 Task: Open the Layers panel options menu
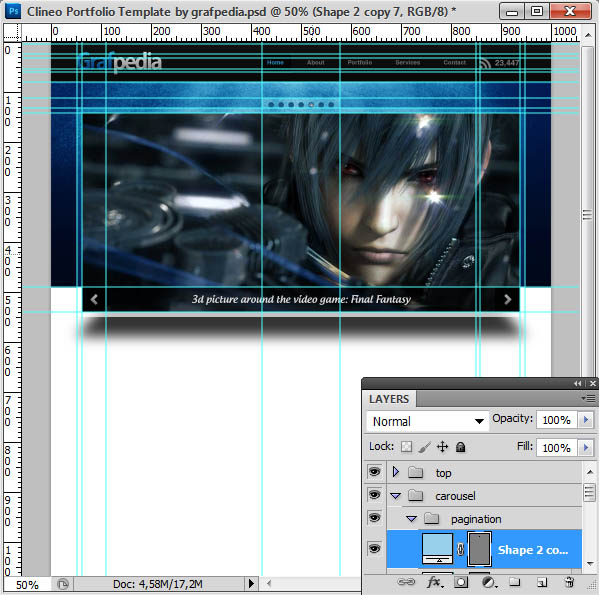(589, 398)
